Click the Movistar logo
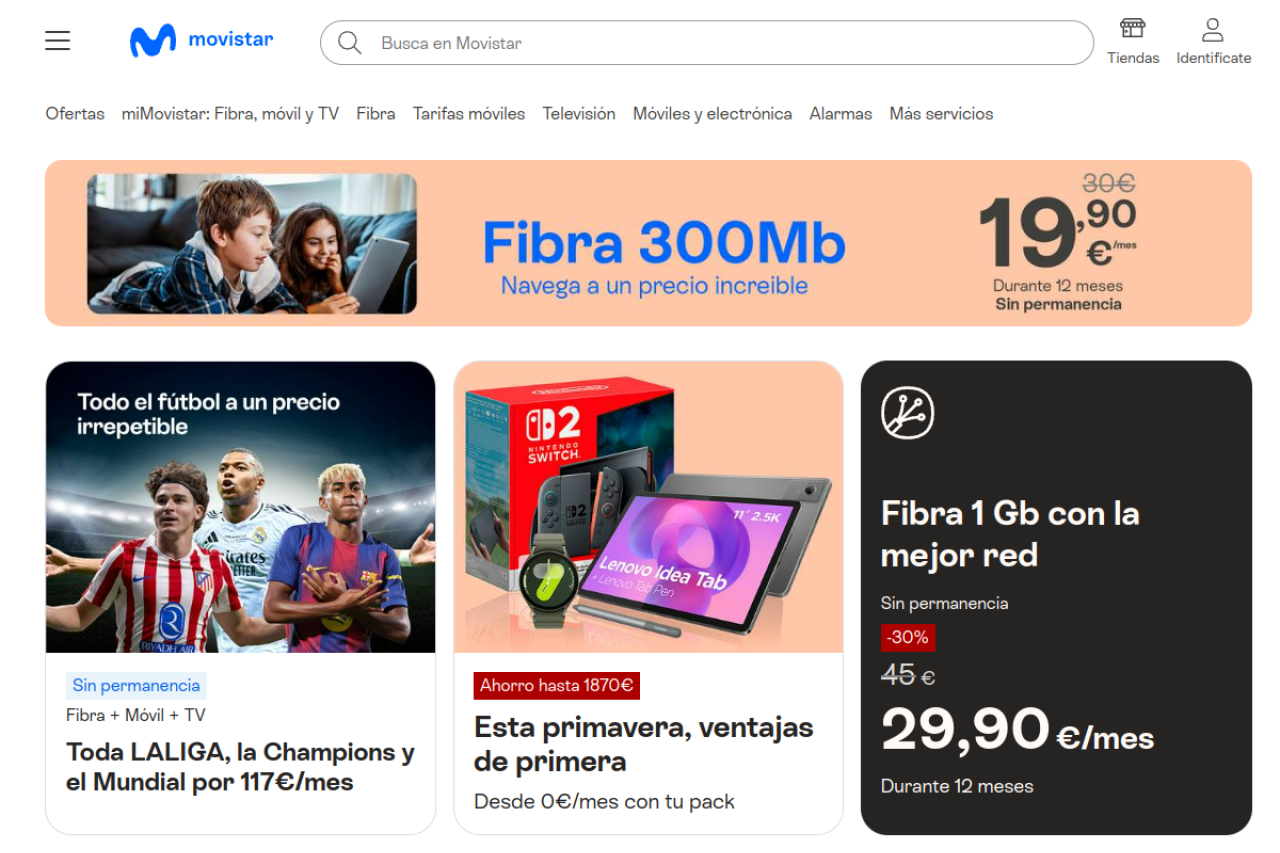This screenshot has height=853, width=1280. 201,41
